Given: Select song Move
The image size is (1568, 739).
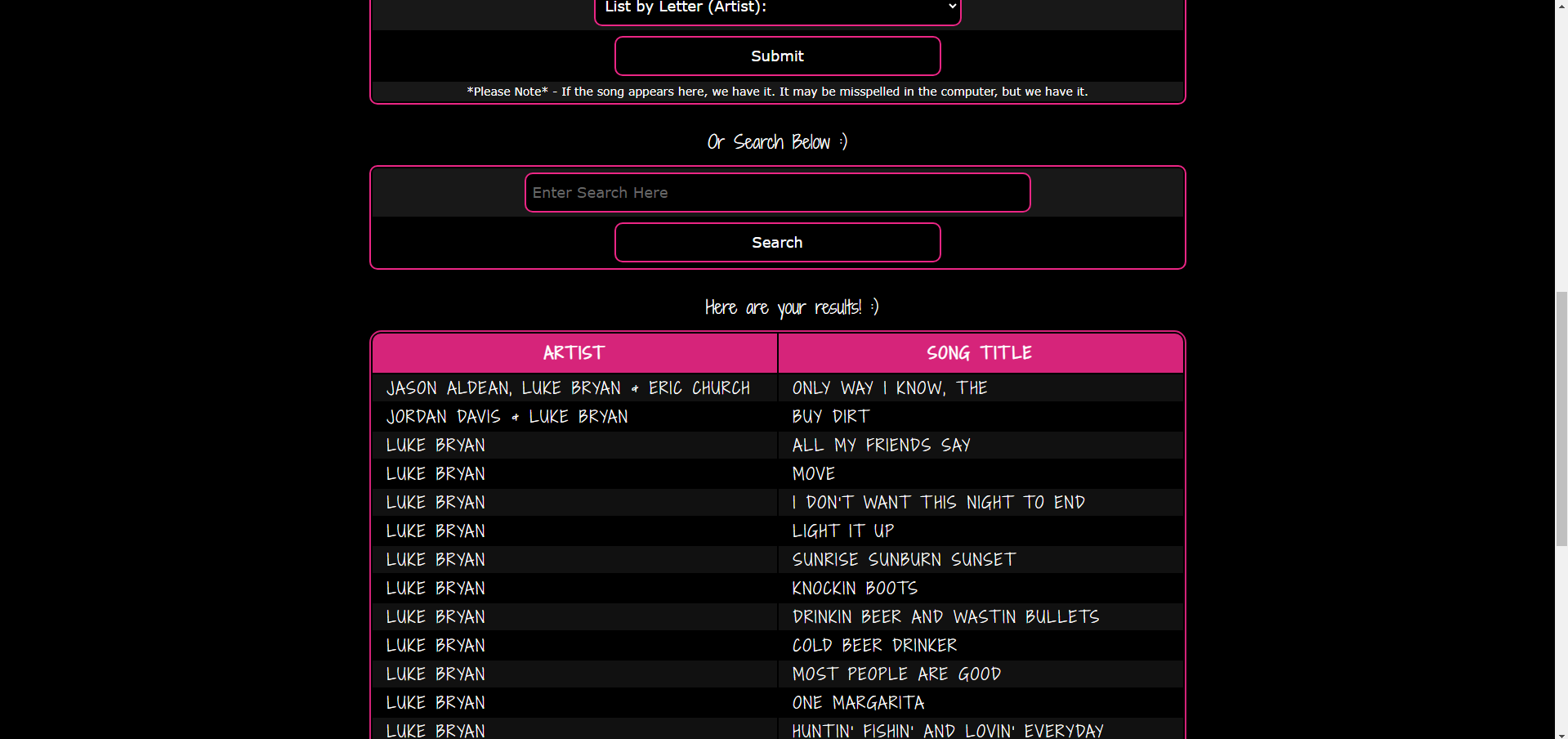Looking at the screenshot, I should click(x=813, y=474).
